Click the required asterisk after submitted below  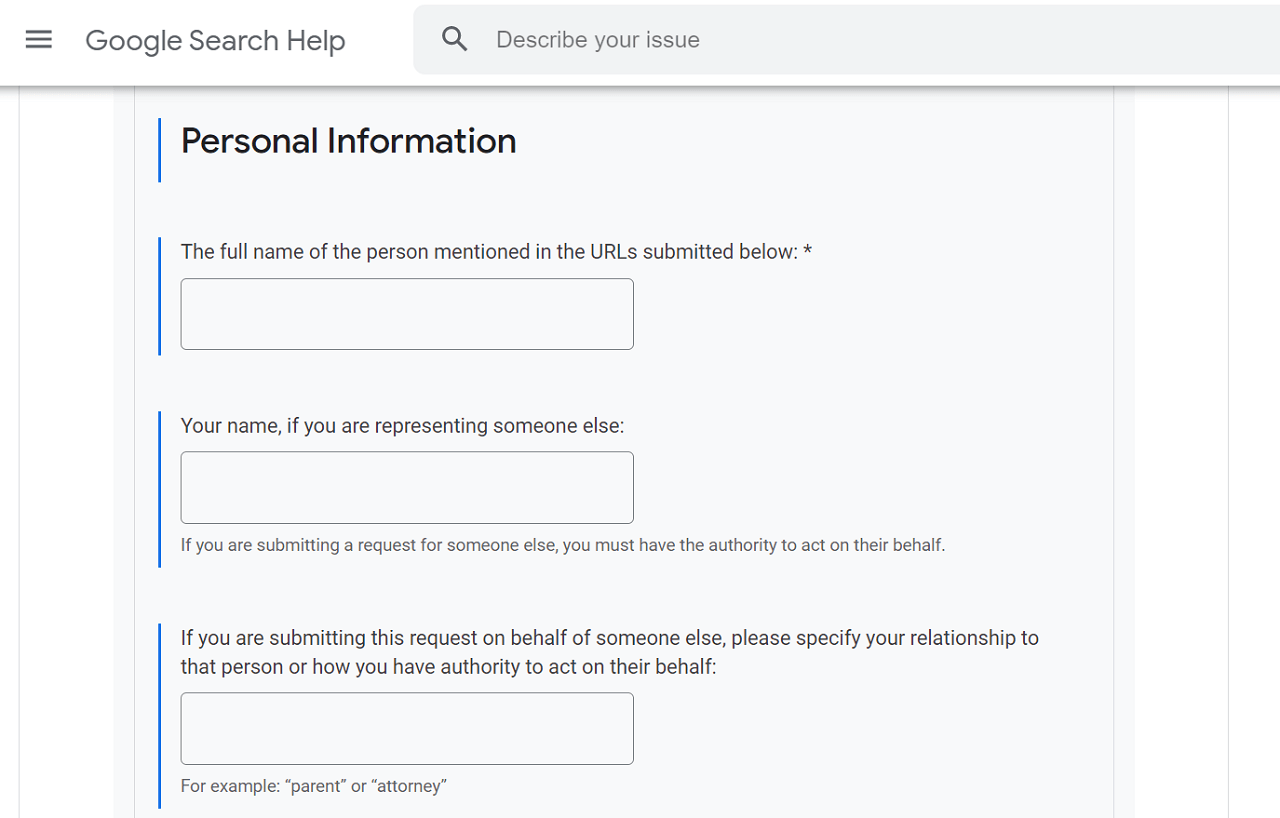[808, 252]
